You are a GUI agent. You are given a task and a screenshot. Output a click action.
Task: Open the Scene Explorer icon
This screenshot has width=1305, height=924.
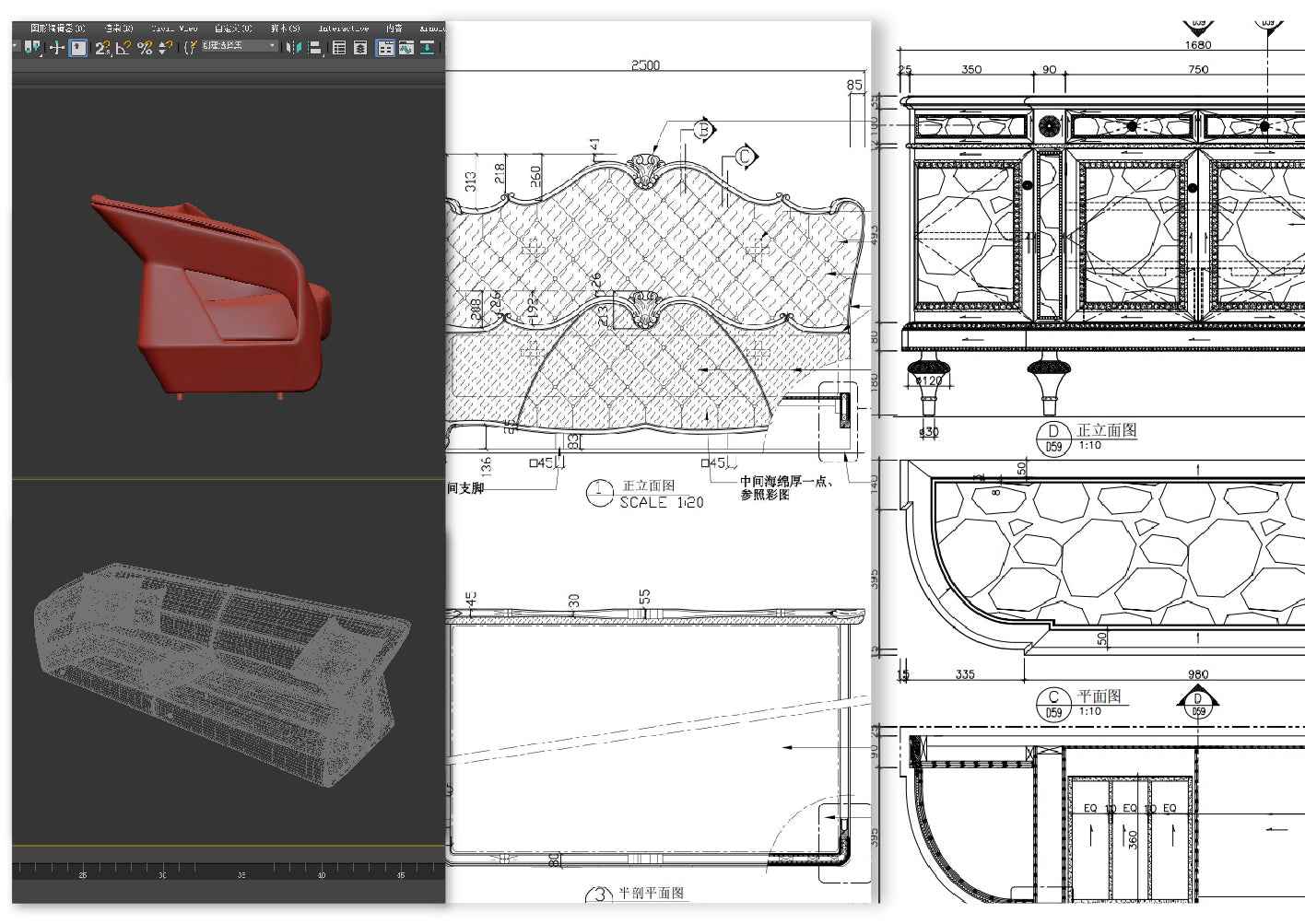pos(339,48)
